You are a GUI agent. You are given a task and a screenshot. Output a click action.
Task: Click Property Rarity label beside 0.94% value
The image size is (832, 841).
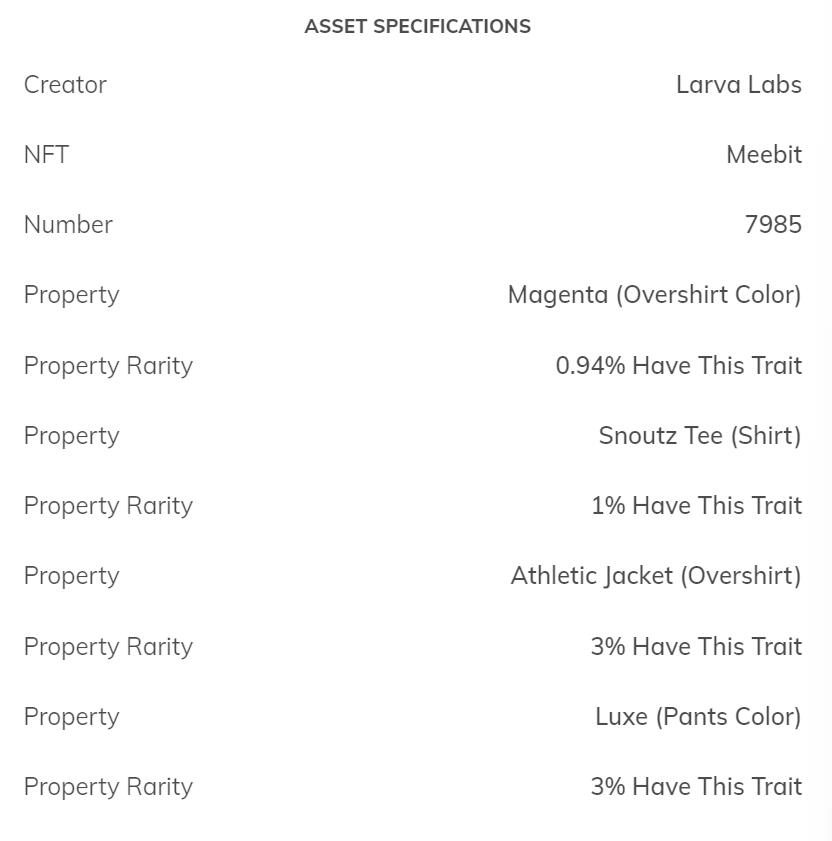pos(108,366)
